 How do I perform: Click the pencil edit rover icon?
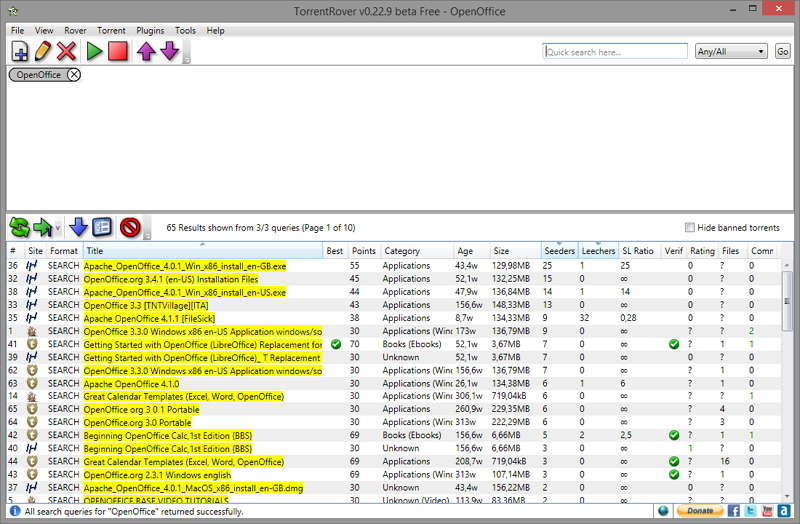click(43, 52)
